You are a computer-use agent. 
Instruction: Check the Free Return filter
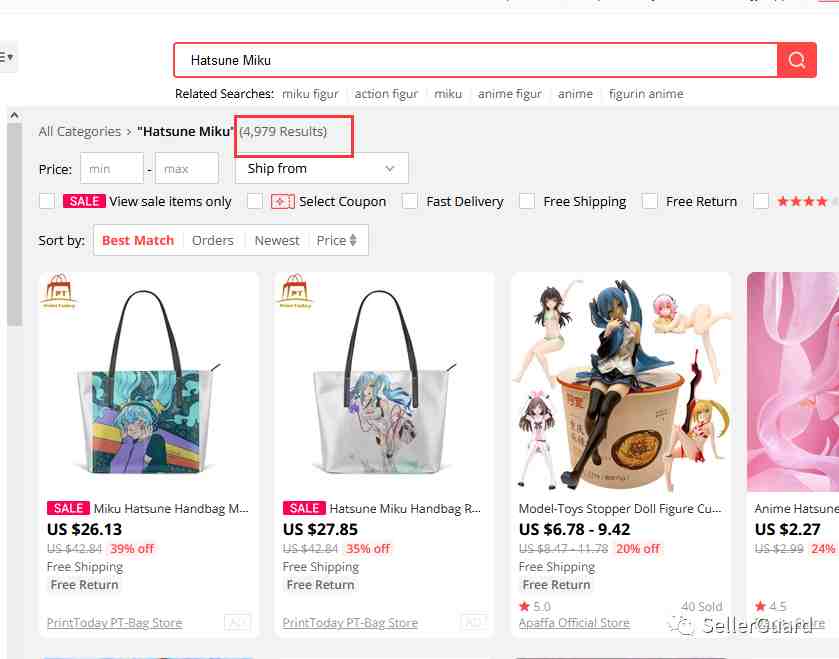coord(650,202)
